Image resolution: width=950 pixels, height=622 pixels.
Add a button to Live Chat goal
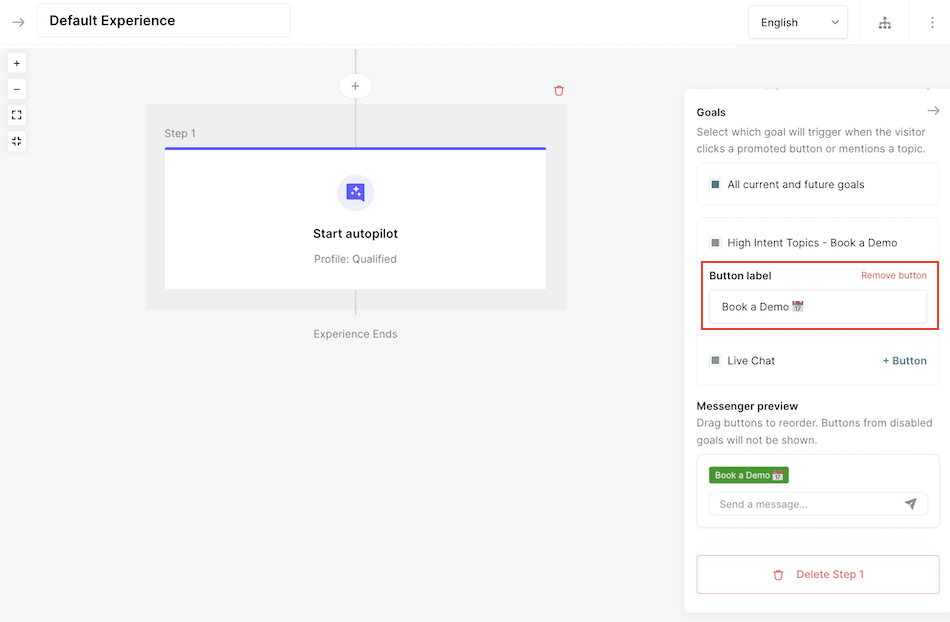[905, 360]
